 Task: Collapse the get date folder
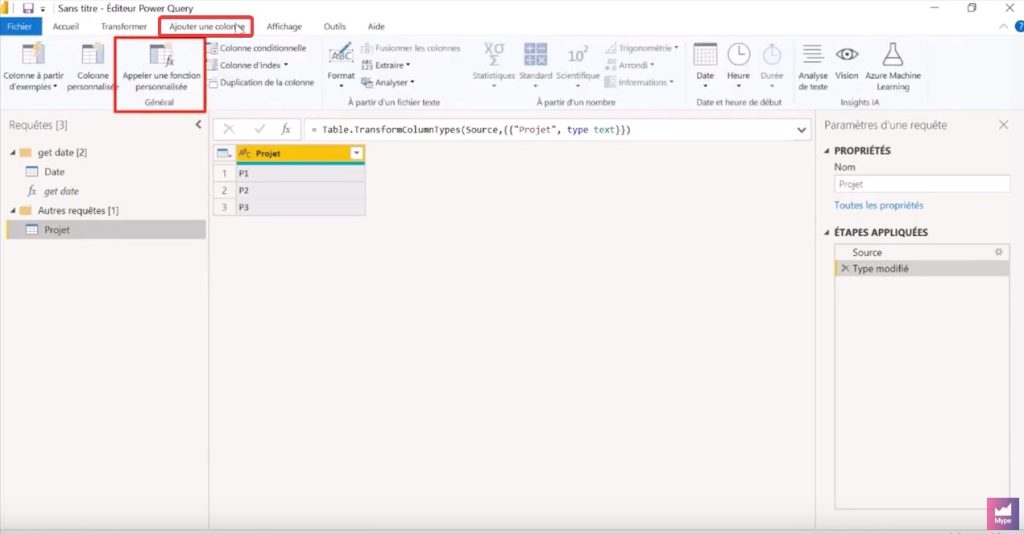[12, 152]
